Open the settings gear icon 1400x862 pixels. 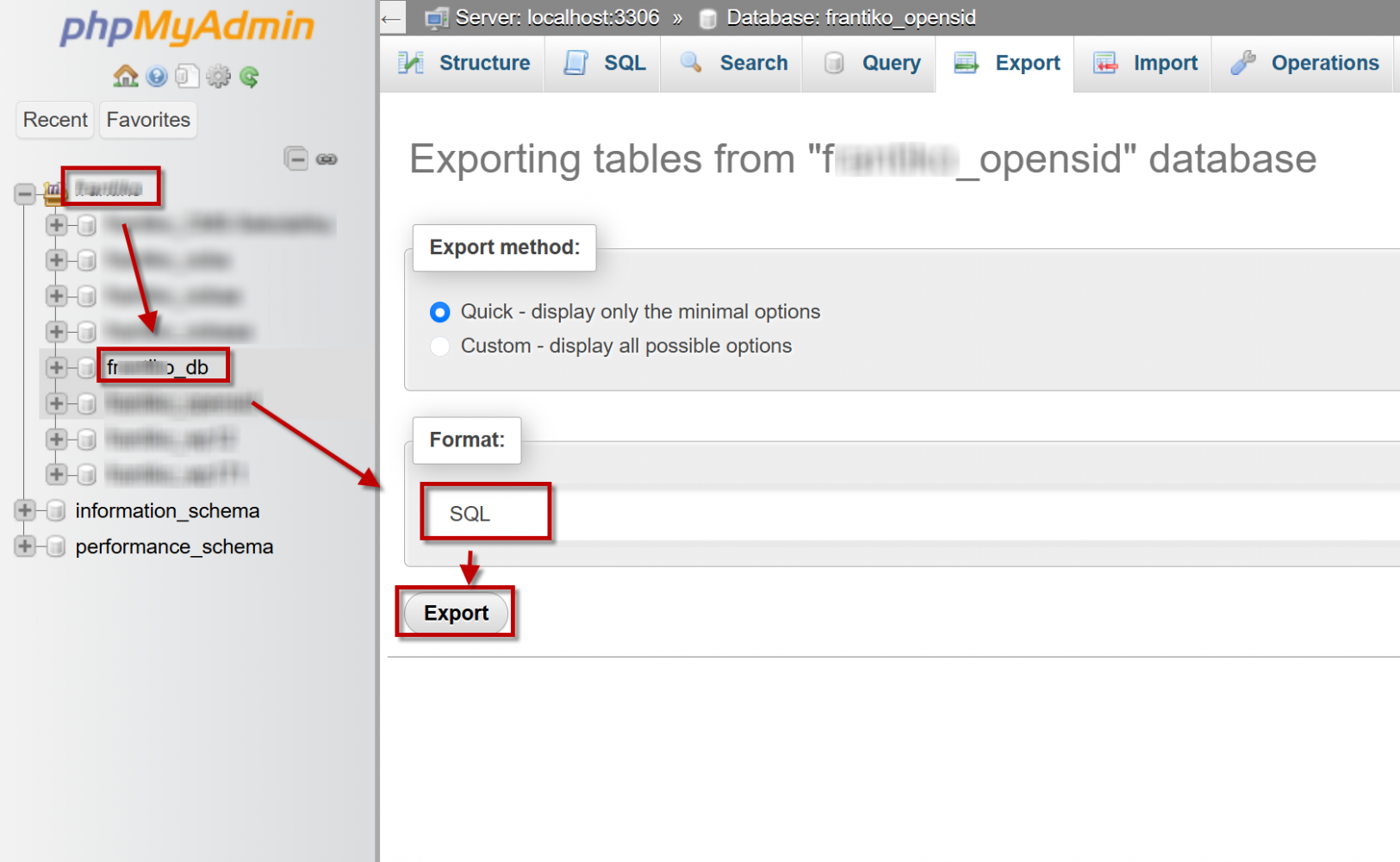[219, 77]
